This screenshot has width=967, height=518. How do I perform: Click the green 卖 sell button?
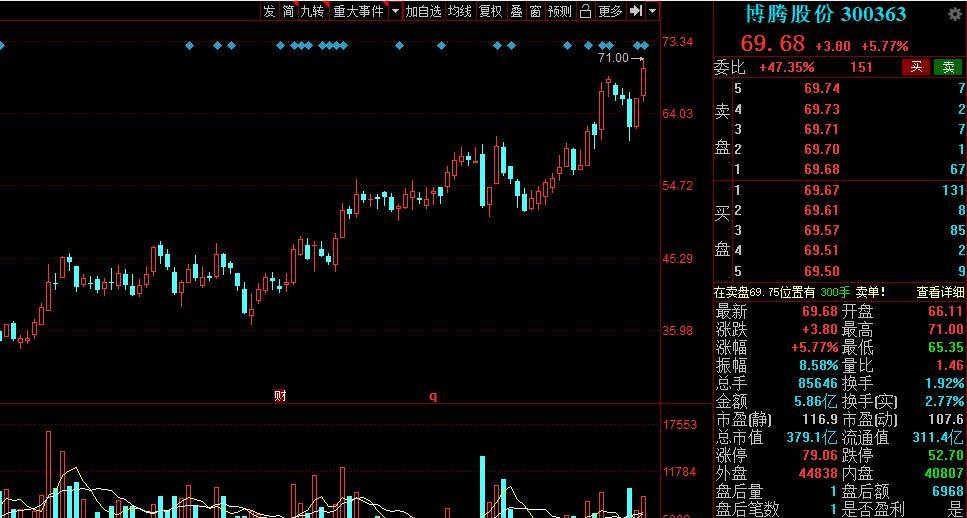coord(947,67)
